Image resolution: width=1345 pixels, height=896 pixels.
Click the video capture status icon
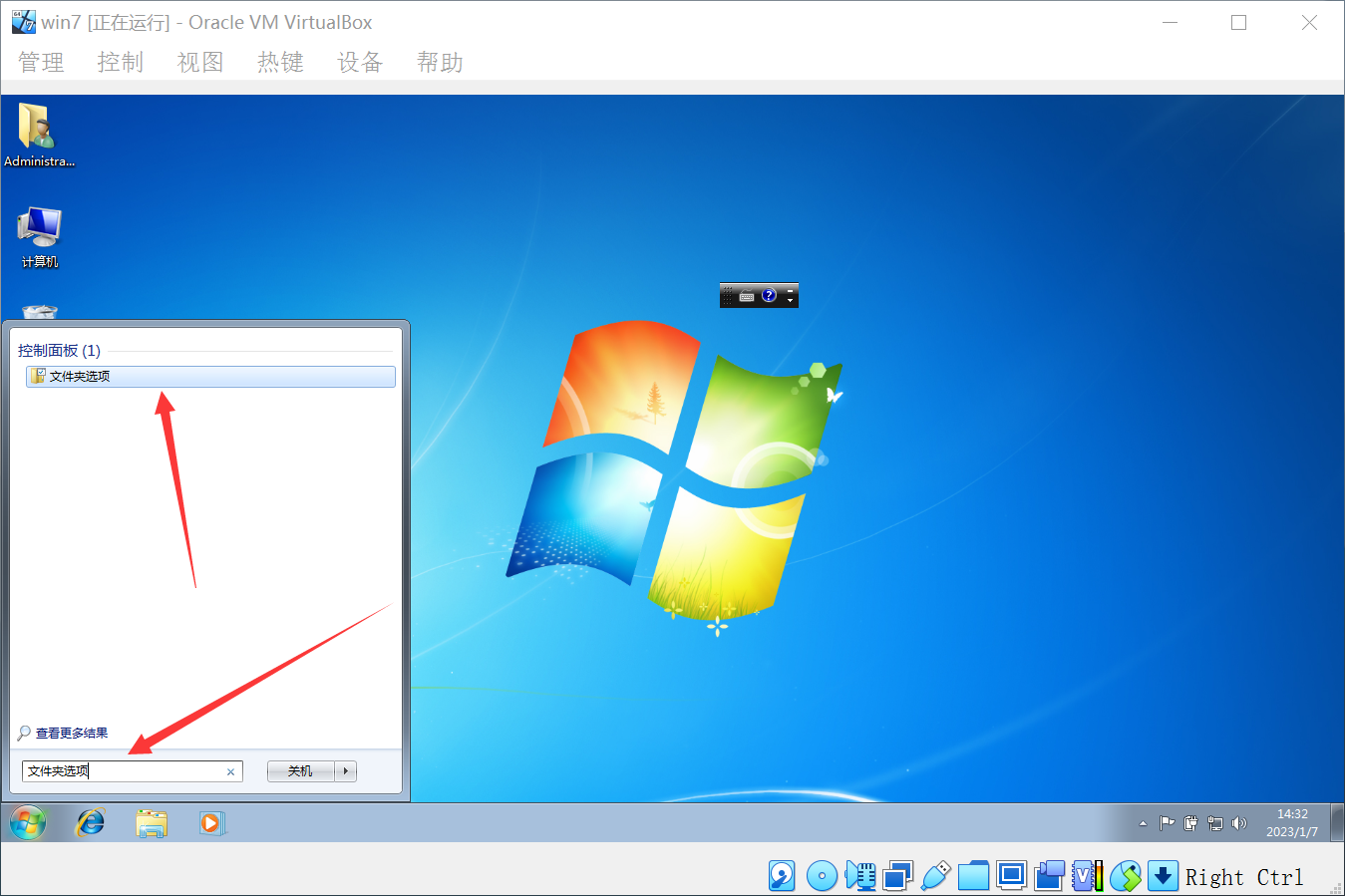pos(1049,876)
